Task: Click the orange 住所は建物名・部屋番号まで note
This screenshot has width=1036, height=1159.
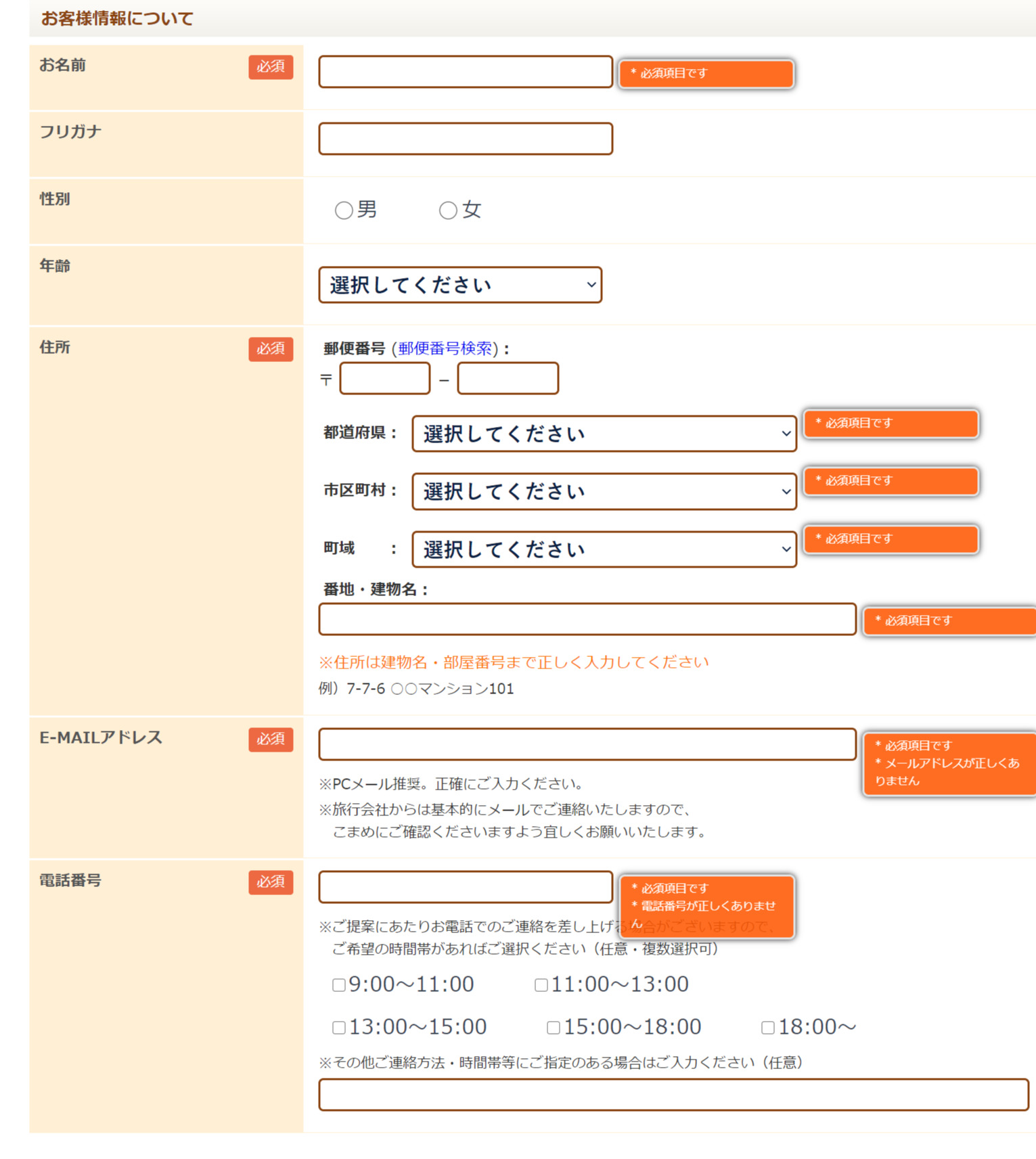Action: (514, 662)
